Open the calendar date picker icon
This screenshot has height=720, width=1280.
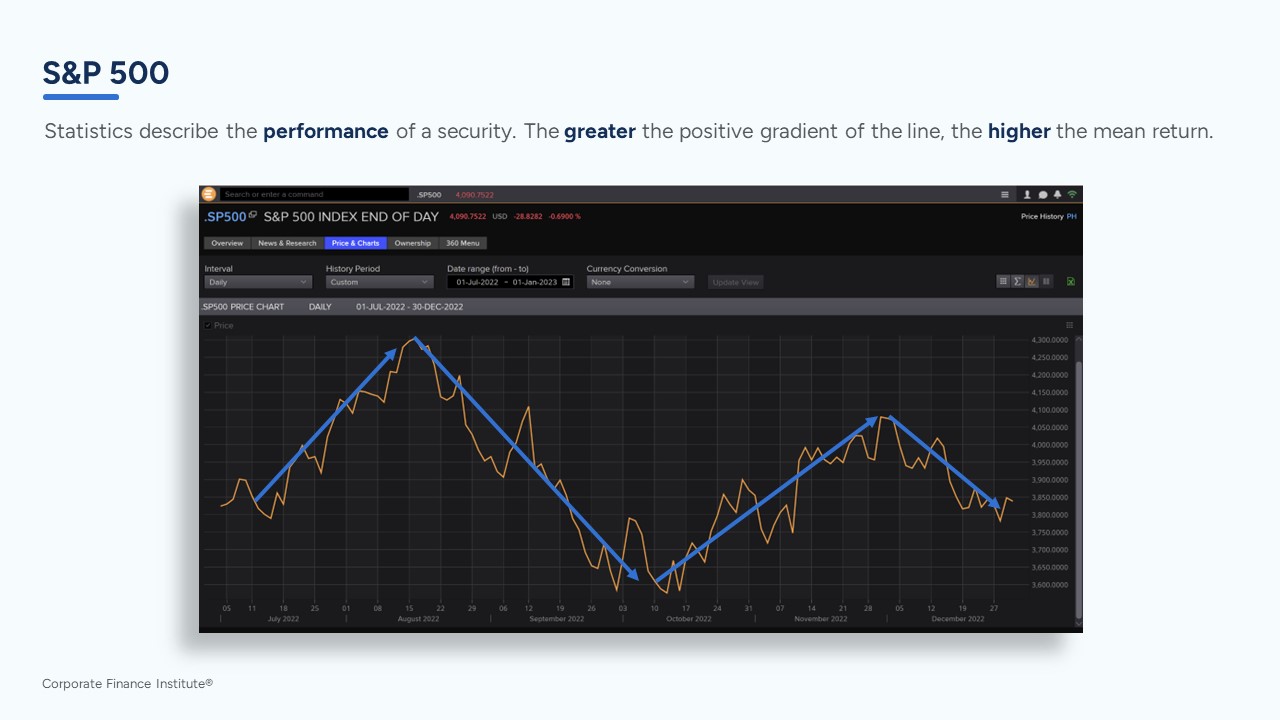click(x=566, y=282)
